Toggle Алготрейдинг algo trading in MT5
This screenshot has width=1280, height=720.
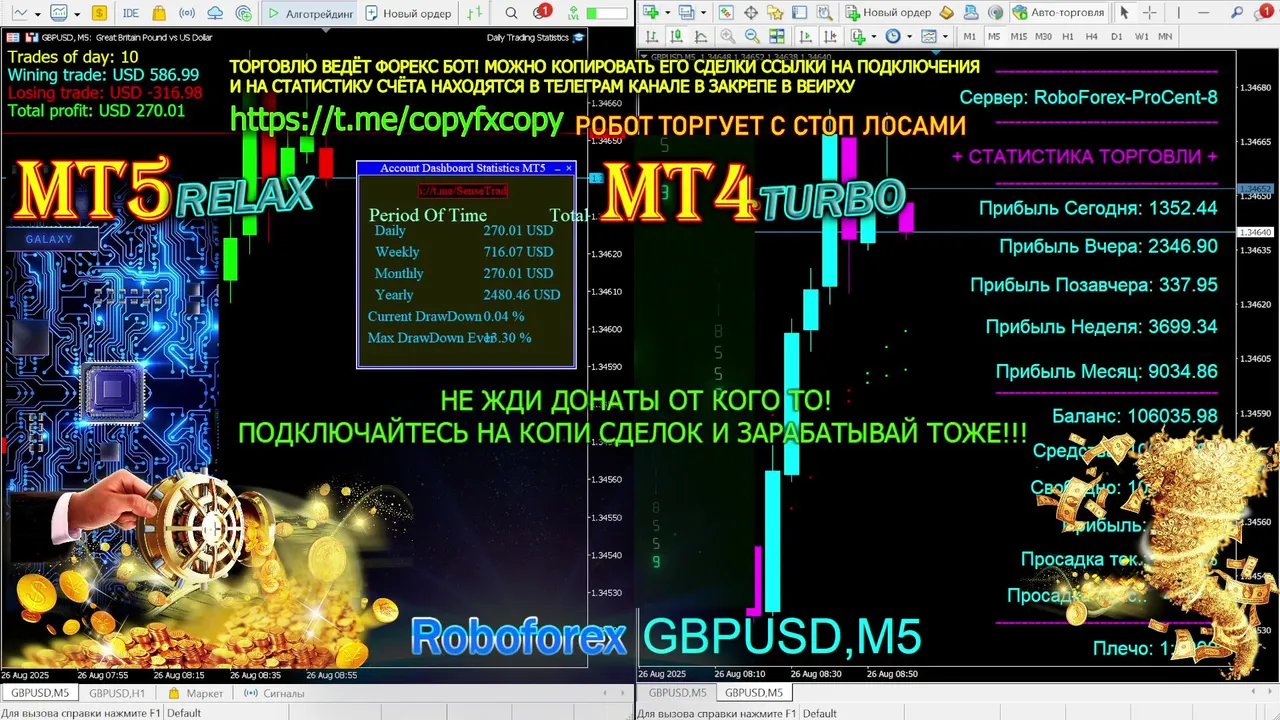(x=309, y=13)
